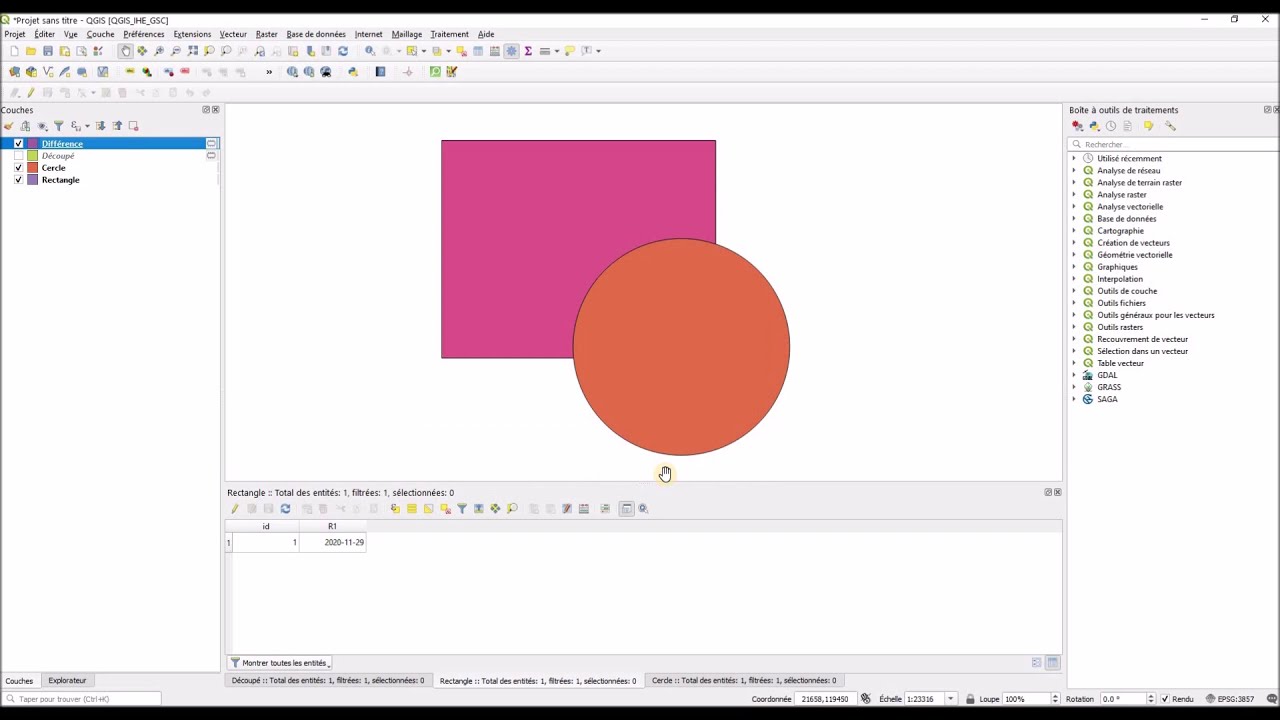Enable the Découpé layer visibility
Viewport: 1280px width, 720px height.
click(x=18, y=156)
